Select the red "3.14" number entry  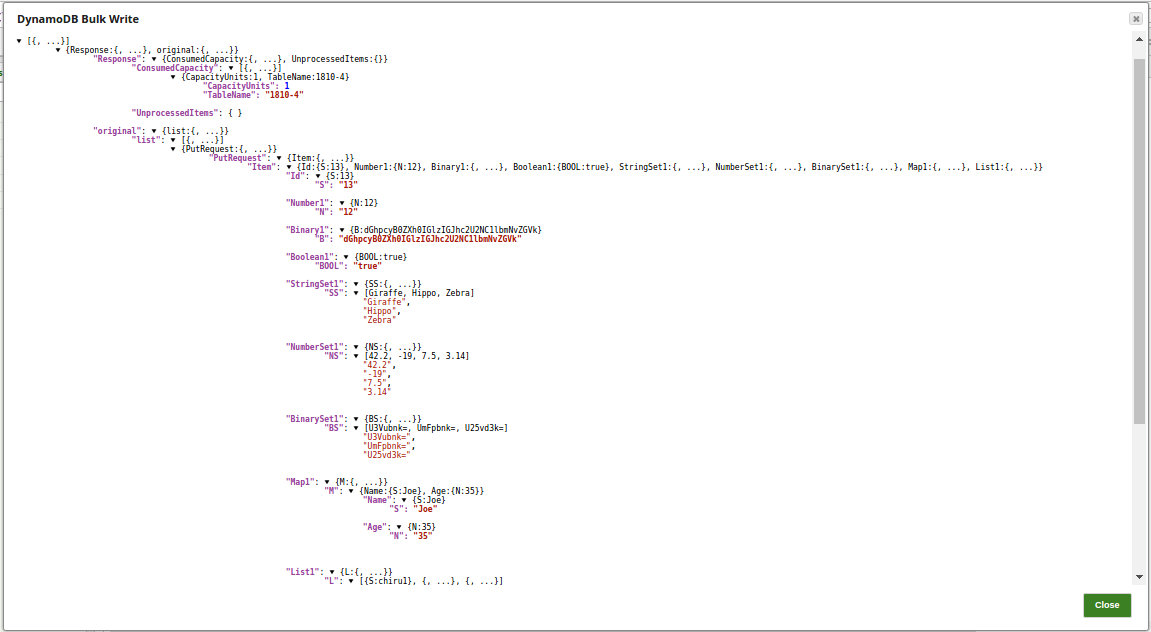coord(377,392)
